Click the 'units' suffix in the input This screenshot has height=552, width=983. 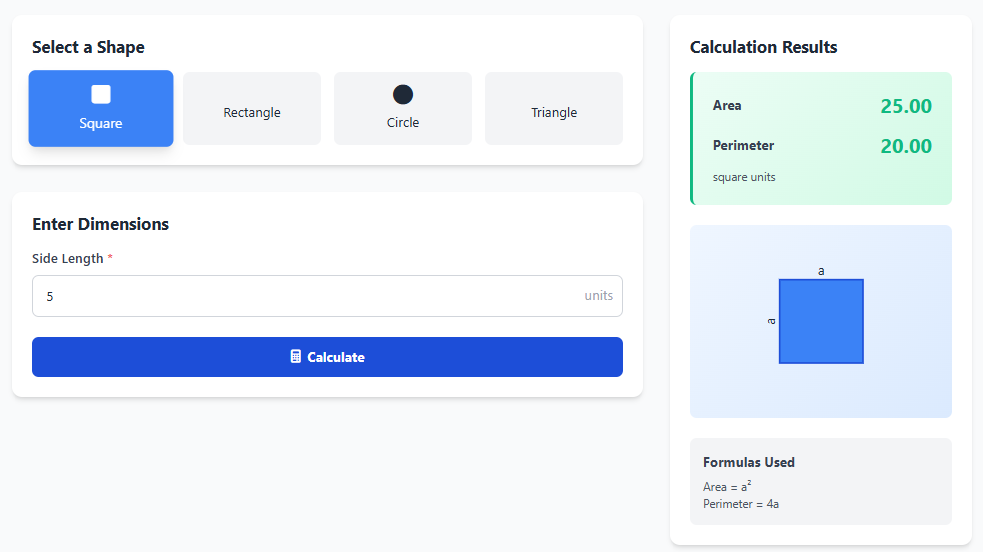click(598, 296)
